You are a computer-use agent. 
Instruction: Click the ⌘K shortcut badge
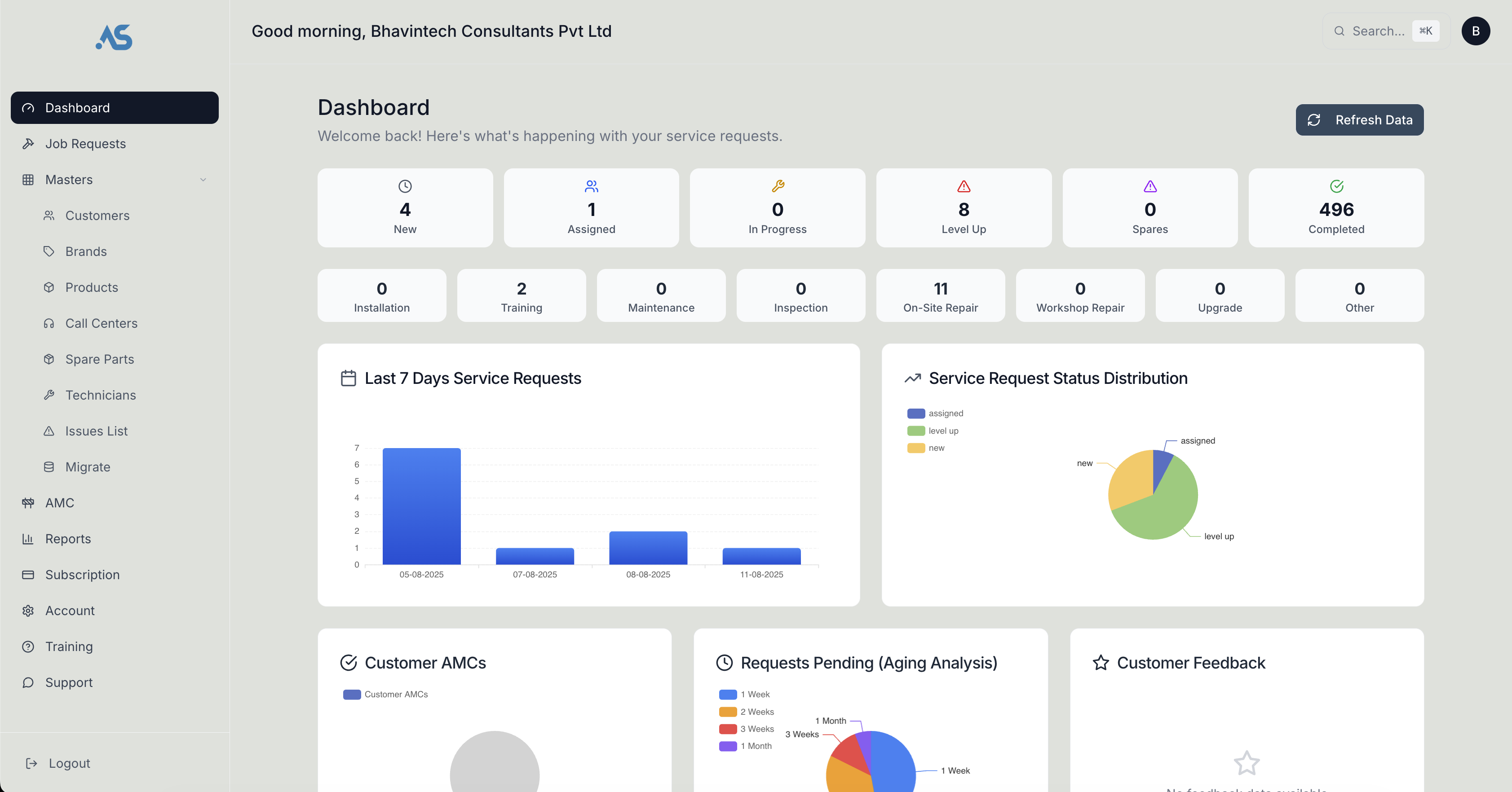point(1426,31)
